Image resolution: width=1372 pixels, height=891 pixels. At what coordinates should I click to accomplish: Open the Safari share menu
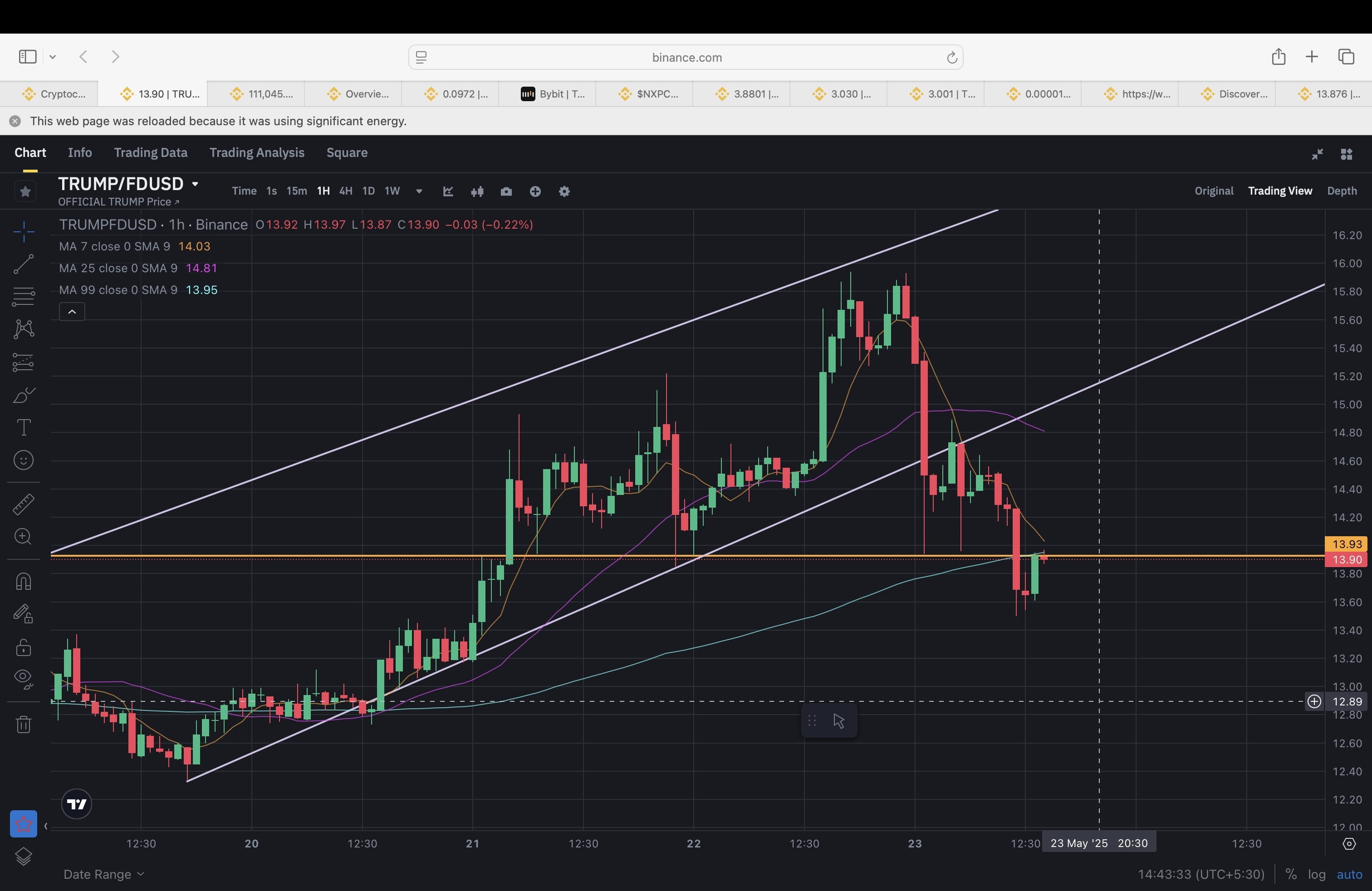tap(1279, 56)
